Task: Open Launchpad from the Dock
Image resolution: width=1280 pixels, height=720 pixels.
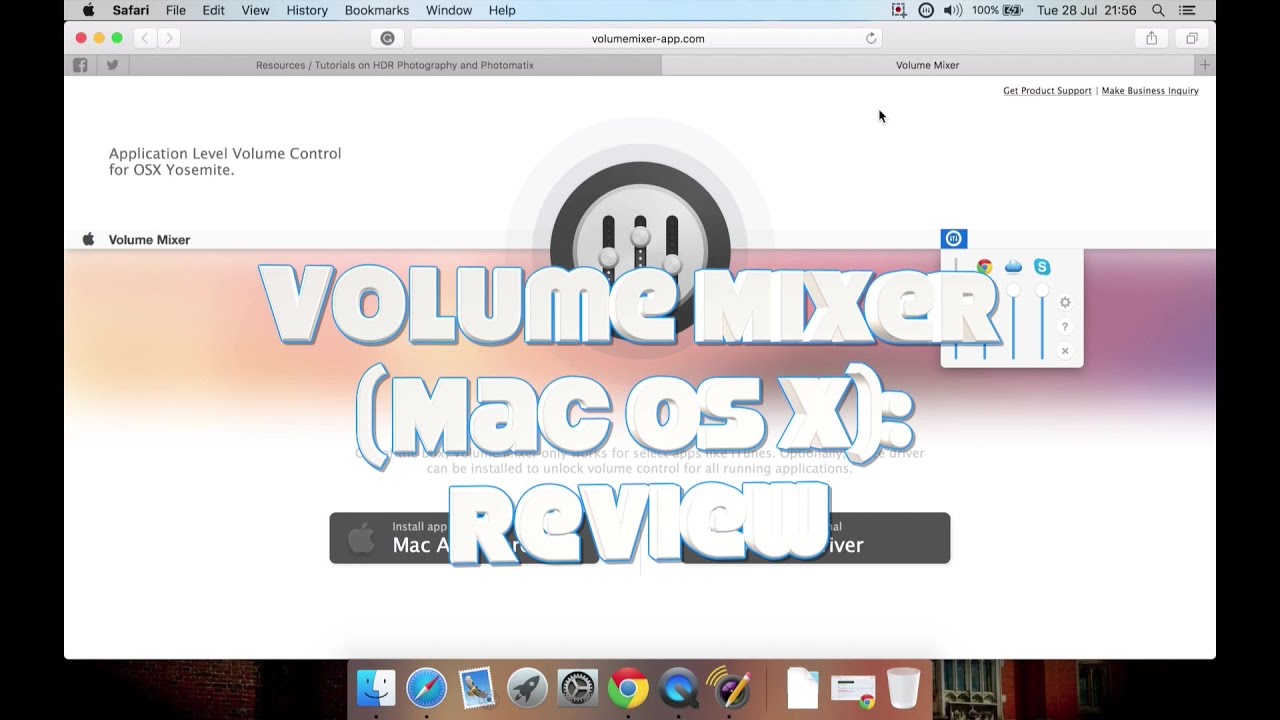Action: click(x=527, y=687)
